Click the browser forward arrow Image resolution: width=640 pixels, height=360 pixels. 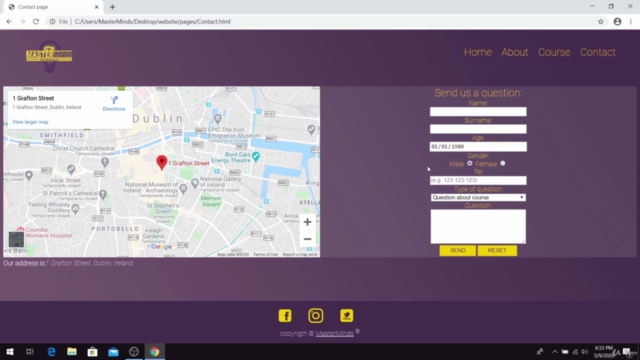click(22, 22)
